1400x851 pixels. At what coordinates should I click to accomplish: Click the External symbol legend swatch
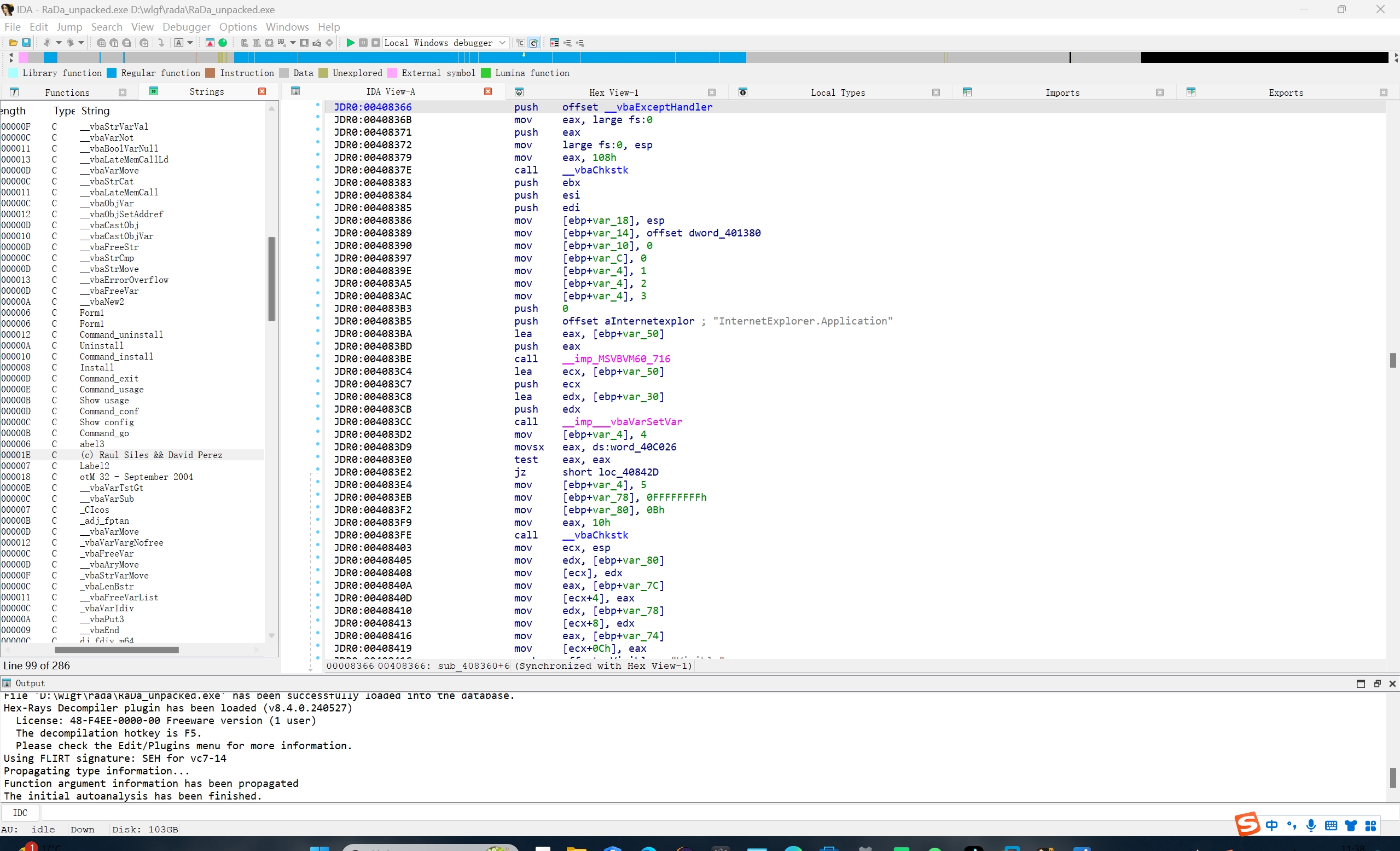tap(392, 73)
